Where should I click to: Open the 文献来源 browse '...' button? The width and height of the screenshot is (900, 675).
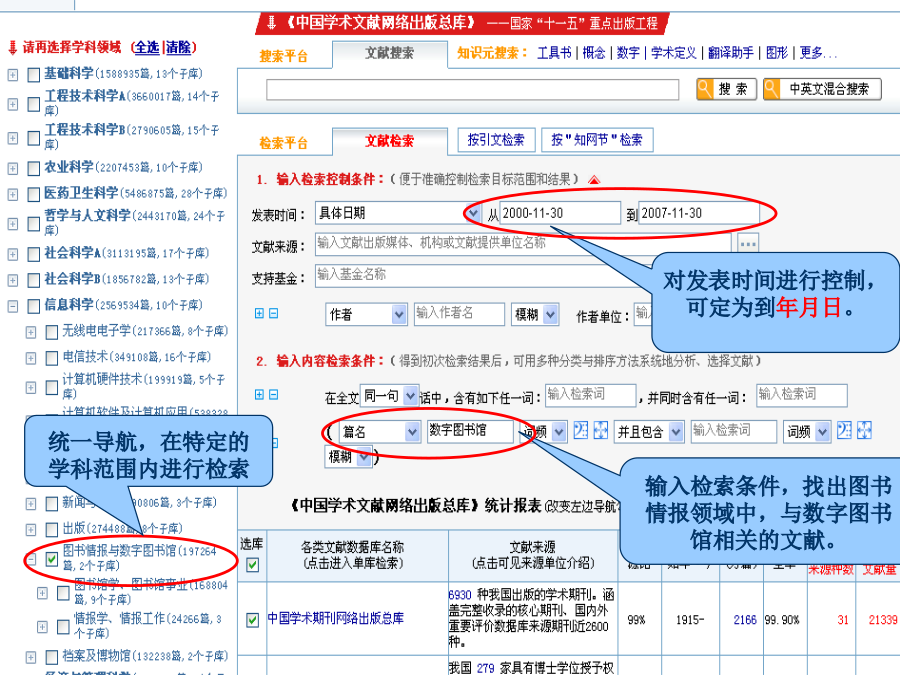coord(748,243)
